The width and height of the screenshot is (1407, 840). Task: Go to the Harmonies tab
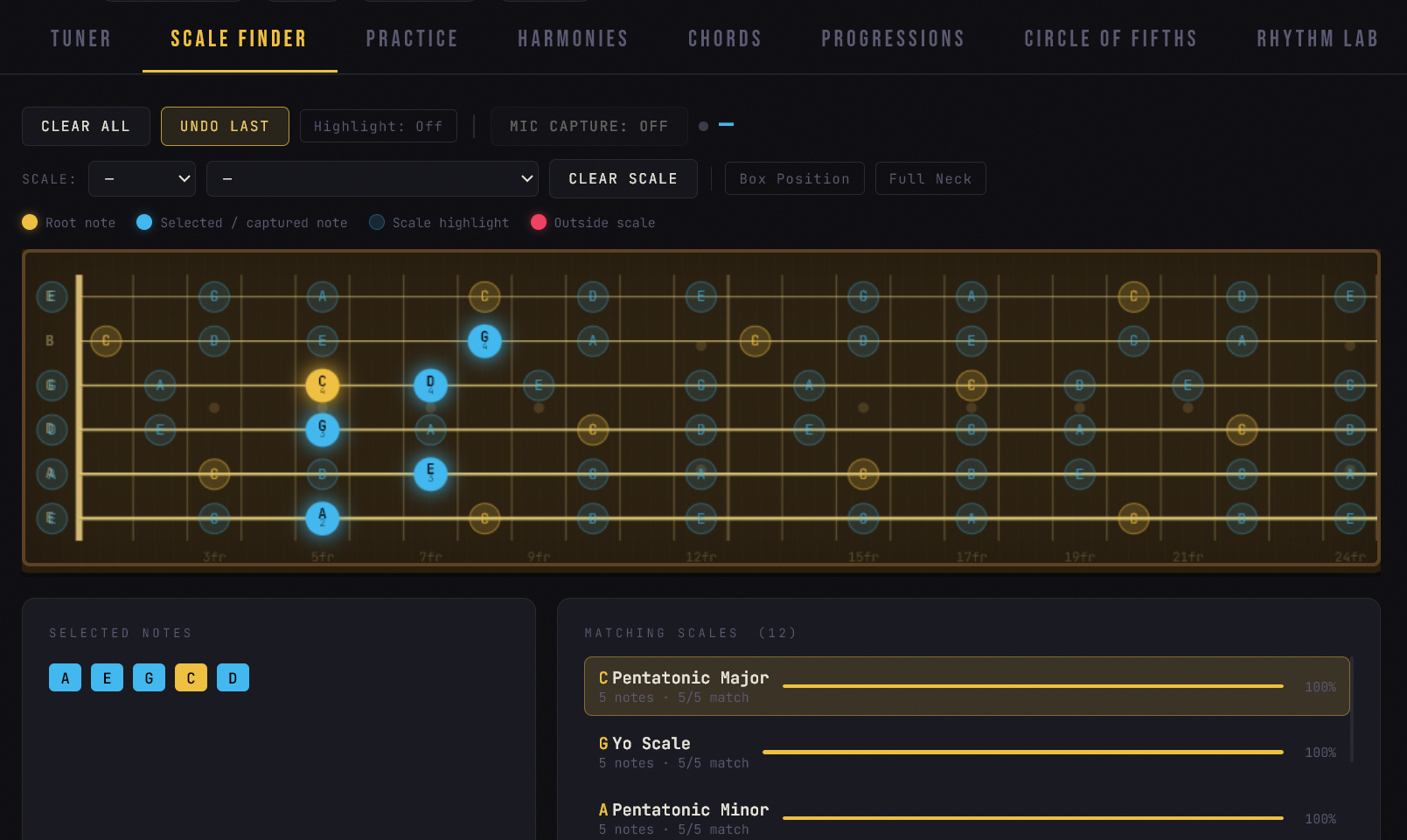573,38
